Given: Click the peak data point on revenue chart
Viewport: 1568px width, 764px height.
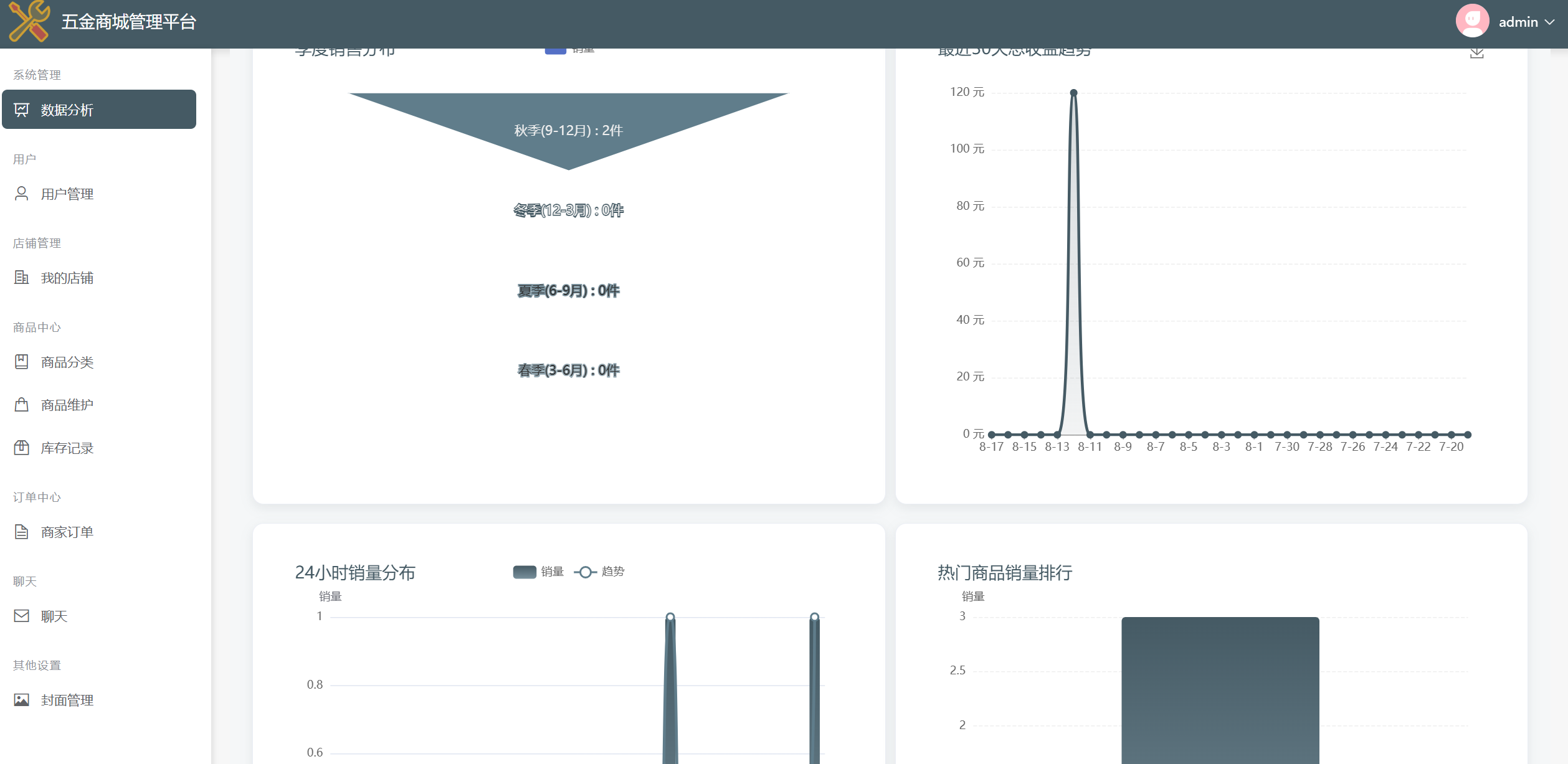Looking at the screenshot, I should (x=1073, y=93).
